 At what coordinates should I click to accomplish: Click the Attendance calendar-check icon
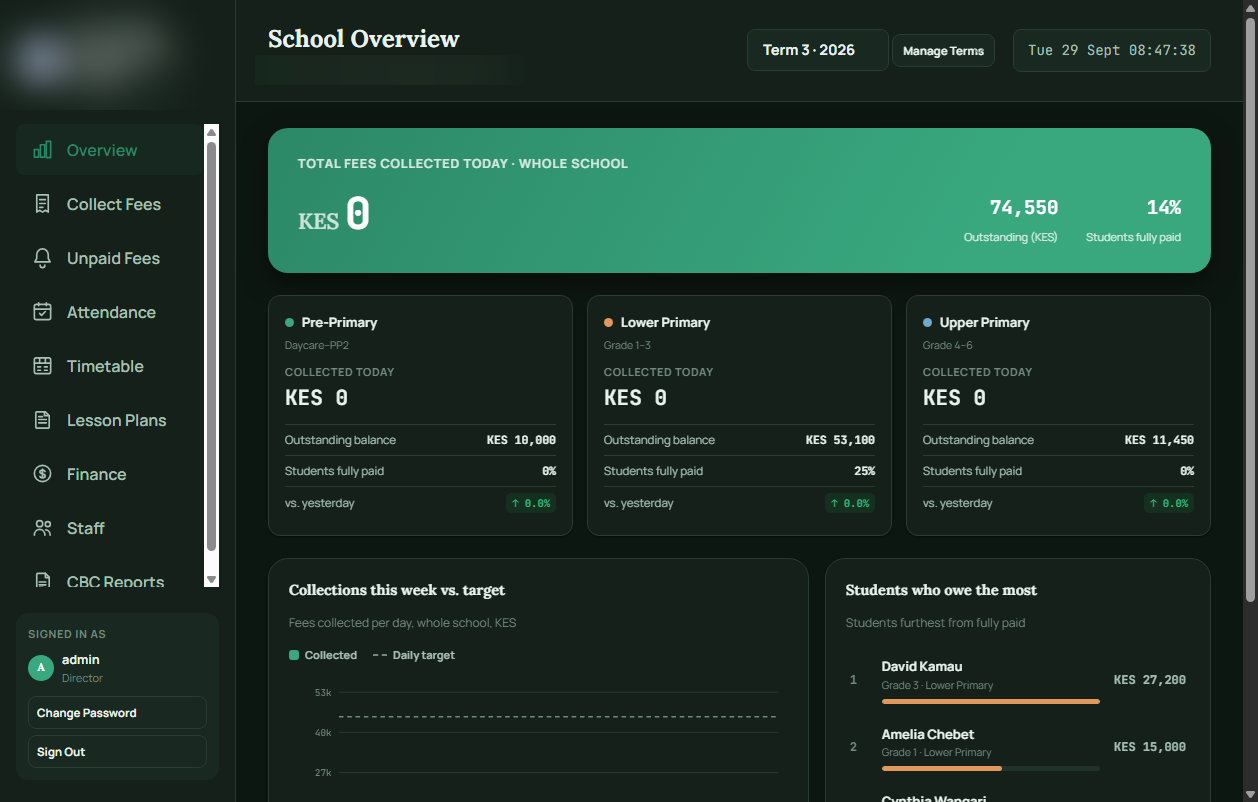(42, 312)
